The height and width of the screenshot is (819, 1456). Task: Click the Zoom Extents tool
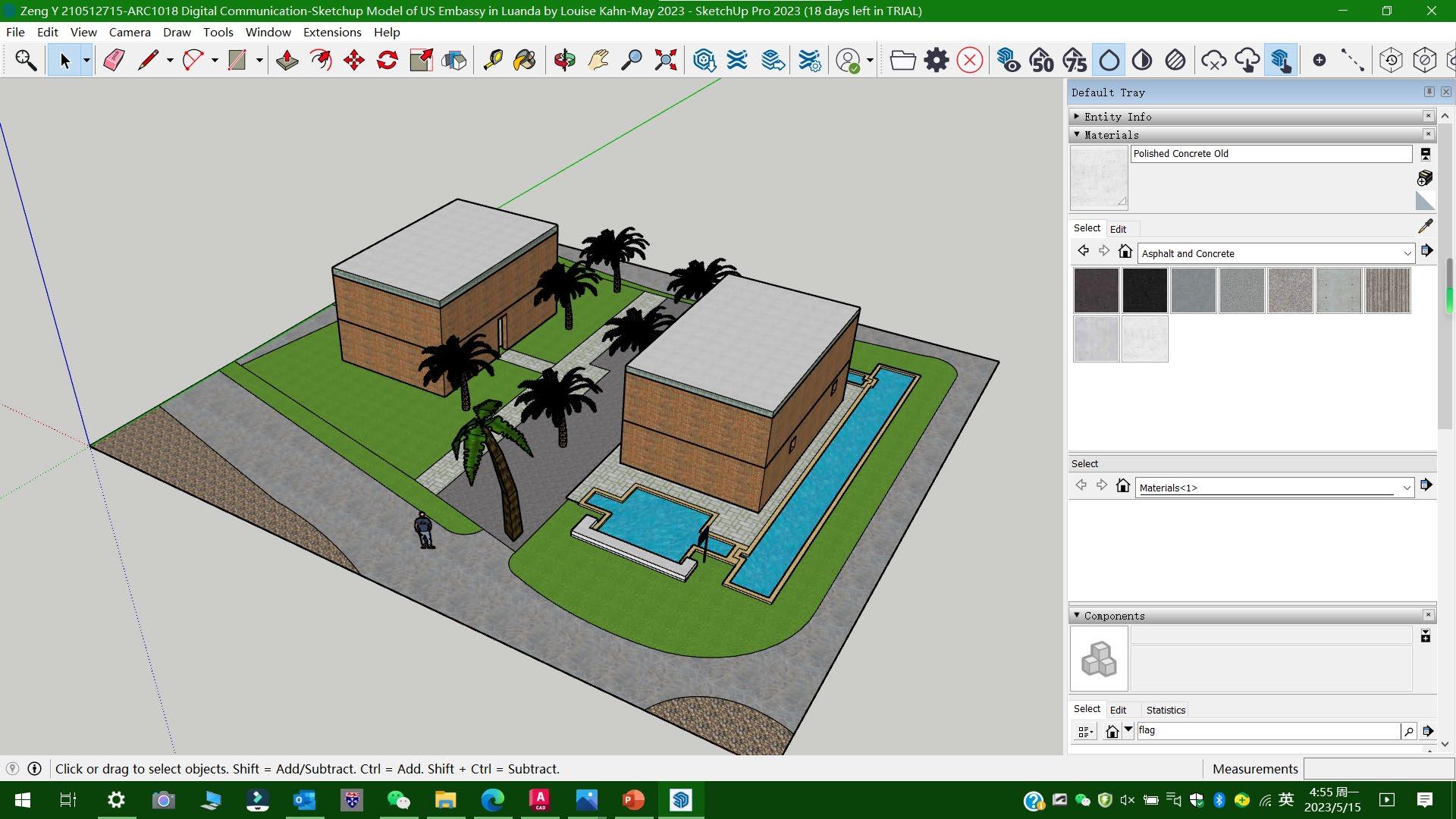pos(665,60)
